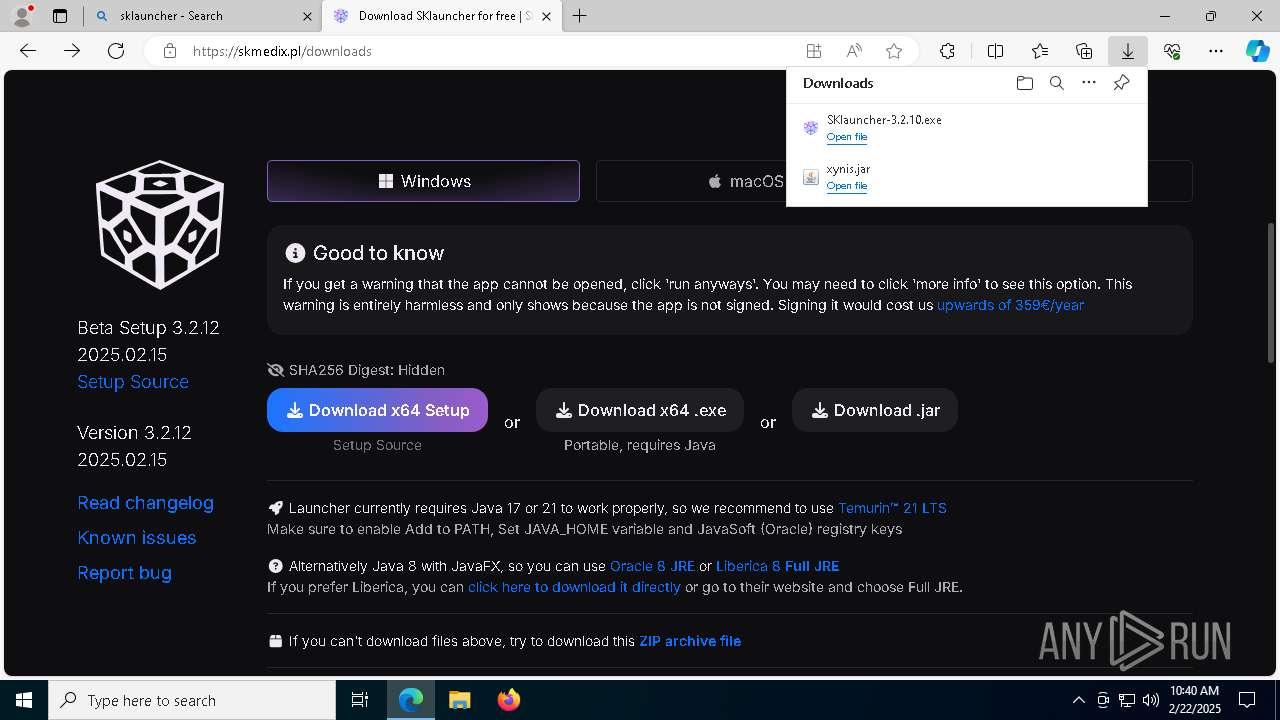Open Browser essentials icon

[1172, 51]
